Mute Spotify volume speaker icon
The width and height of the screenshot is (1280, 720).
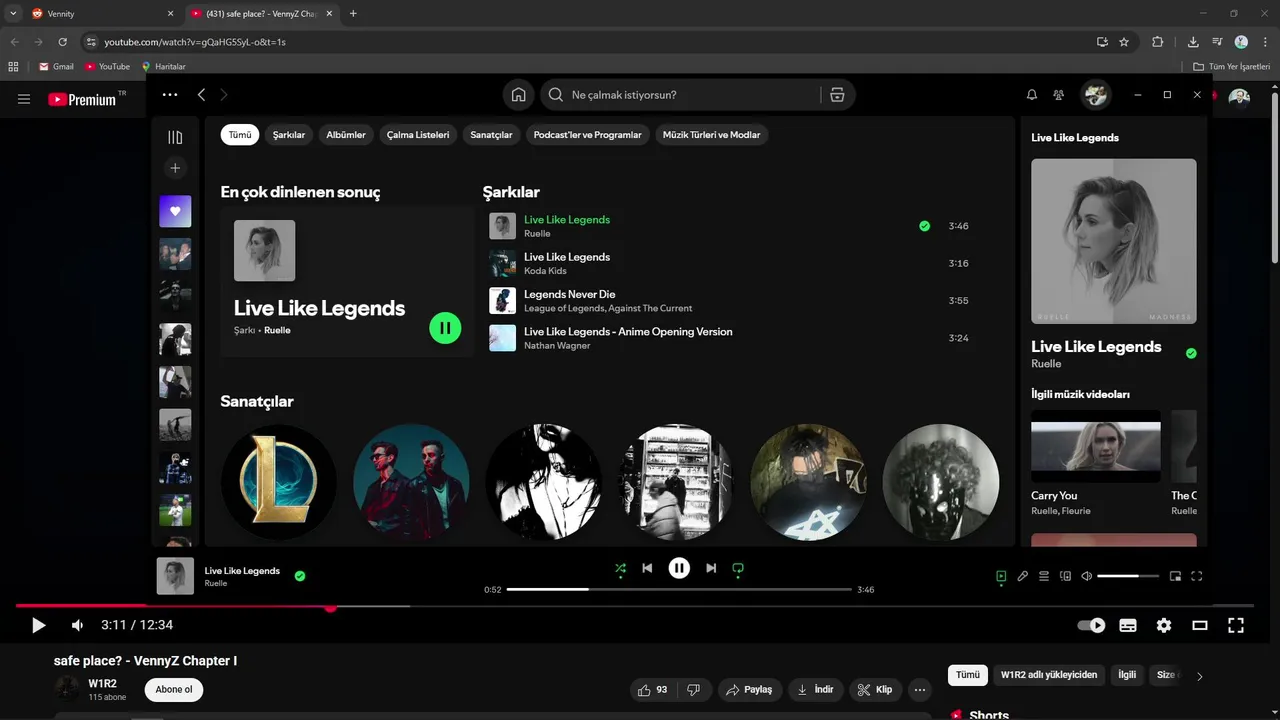coord(1087,576)
